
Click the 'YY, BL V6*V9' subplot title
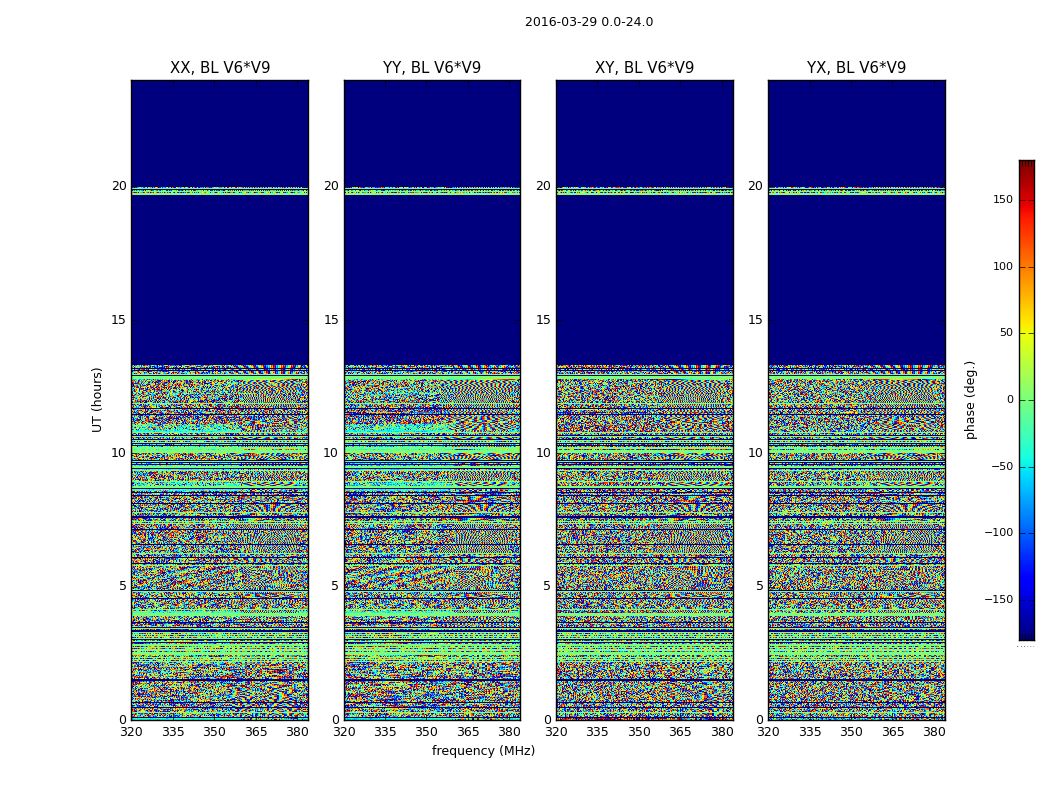432,68
